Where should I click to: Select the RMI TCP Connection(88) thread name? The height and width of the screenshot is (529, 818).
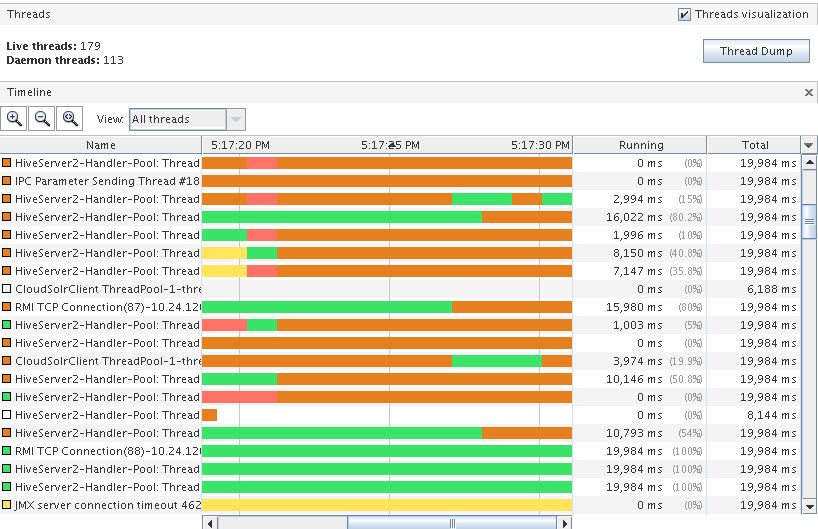[x=108, y=451]
